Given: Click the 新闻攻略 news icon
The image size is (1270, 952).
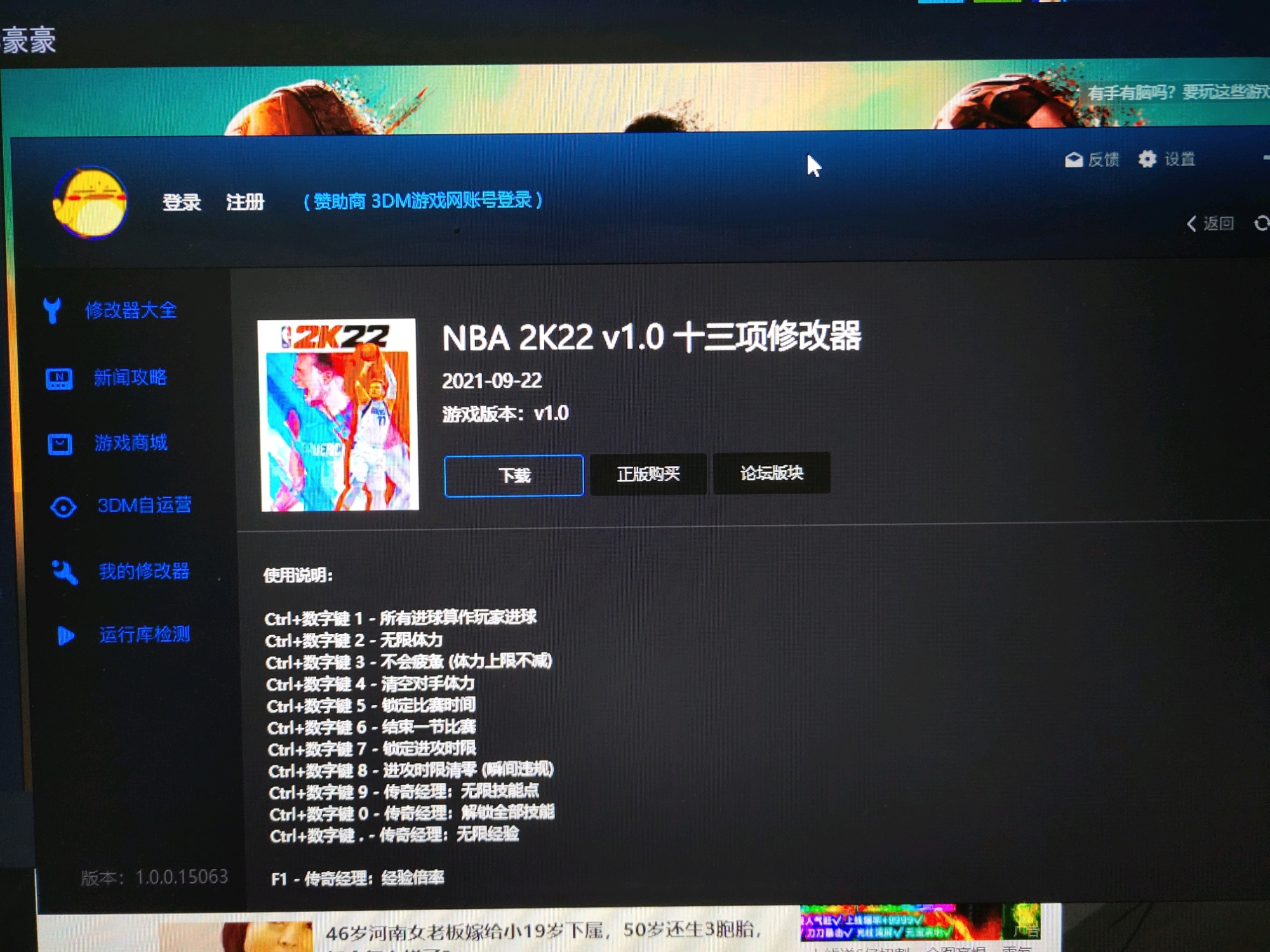Looking at the screenshot, I should [x=59, y=378].
